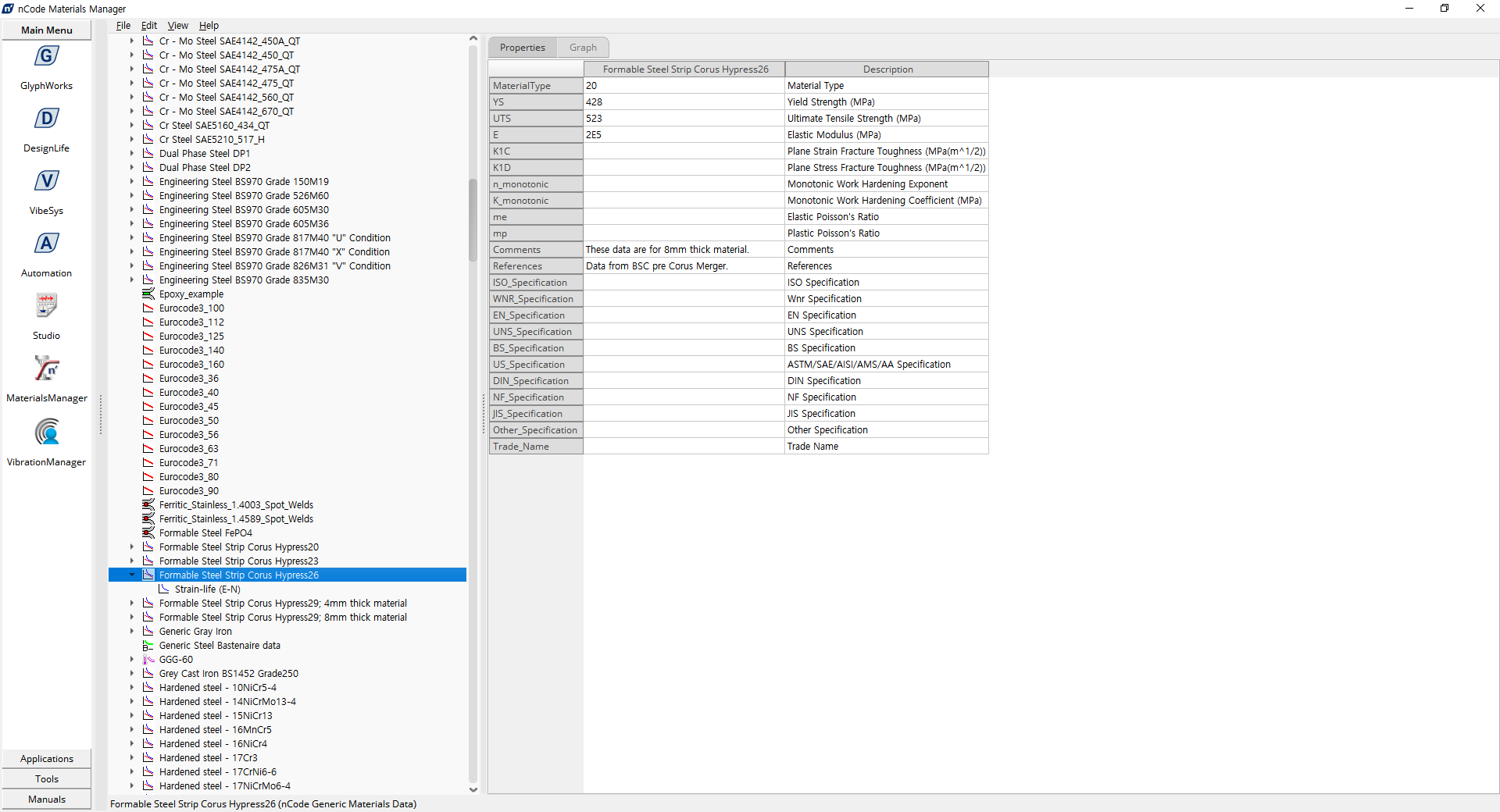
Task: Expand the Formable Steel Strip Corus Hypress23 node
Action: coord(132,561)
